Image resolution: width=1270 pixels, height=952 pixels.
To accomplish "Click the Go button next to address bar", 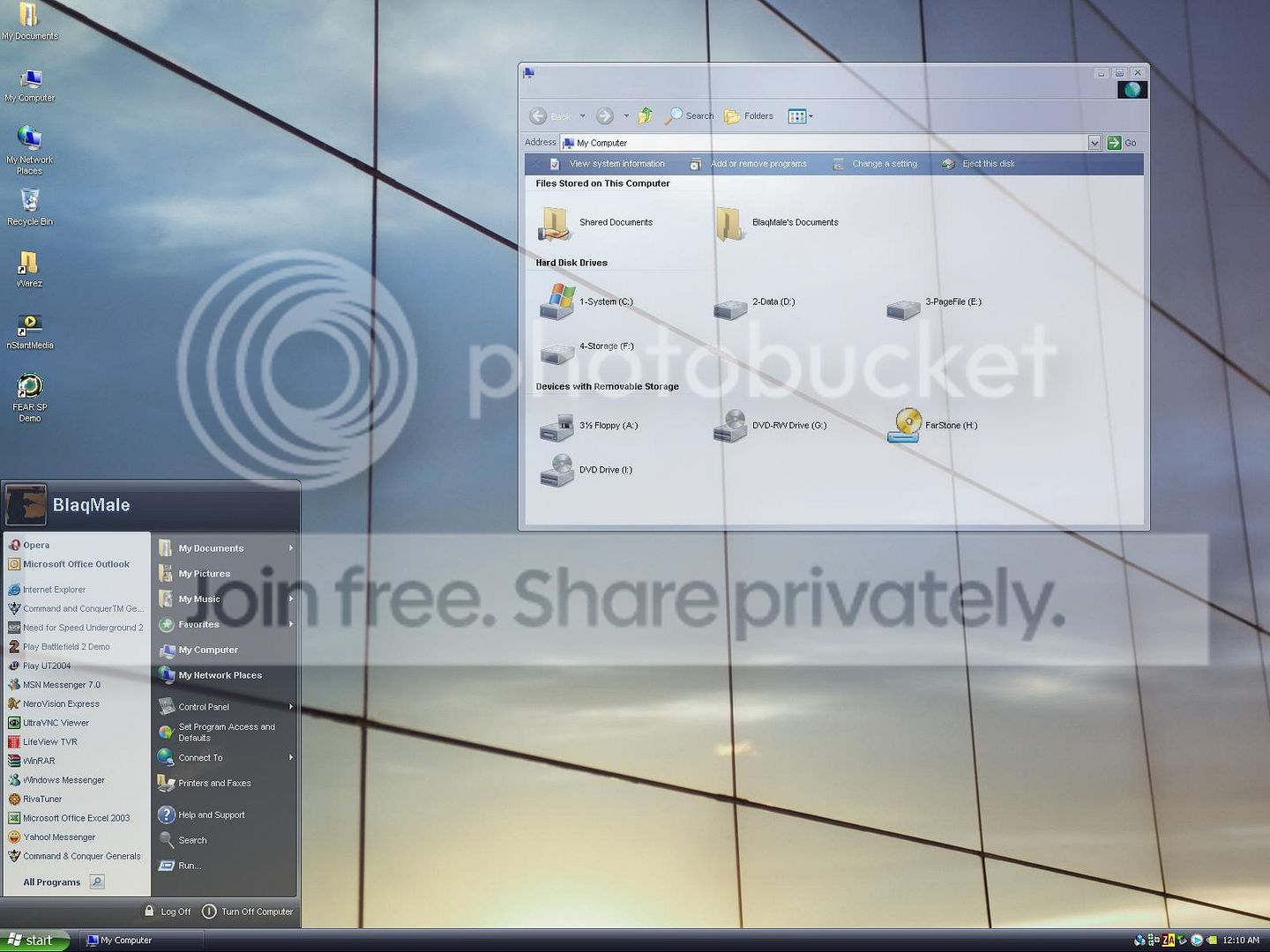I will click(1122, 143).
